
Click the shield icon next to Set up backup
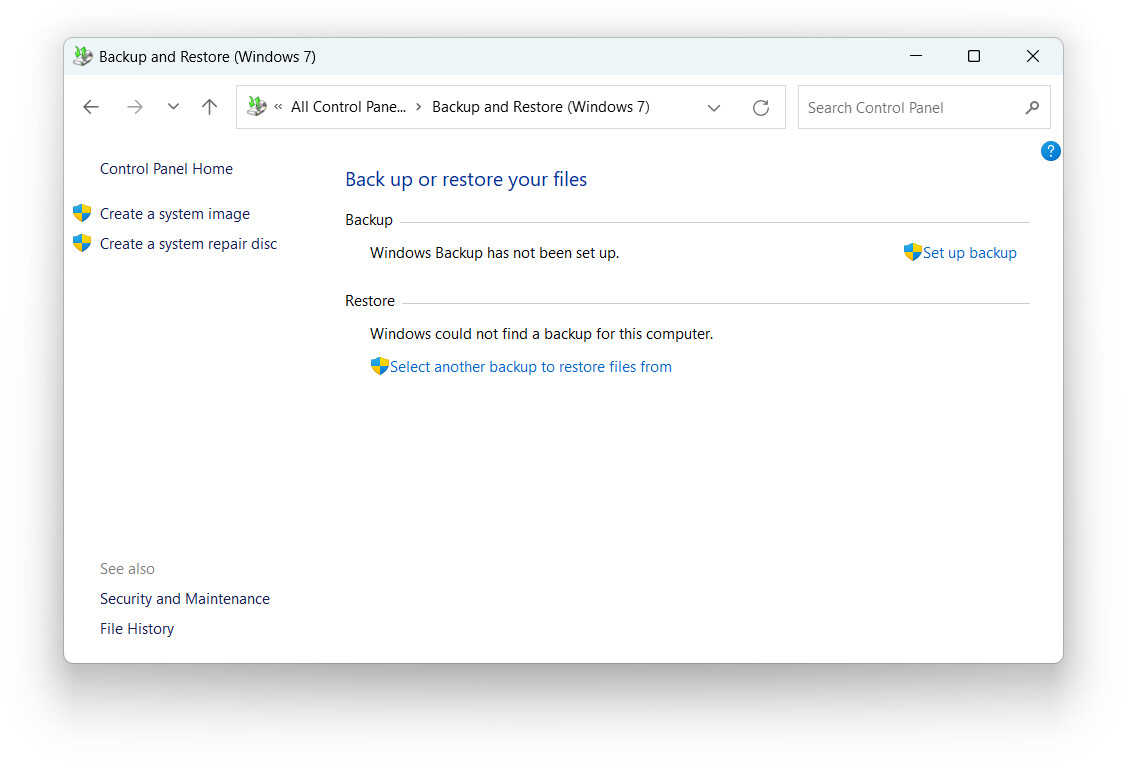912,252
